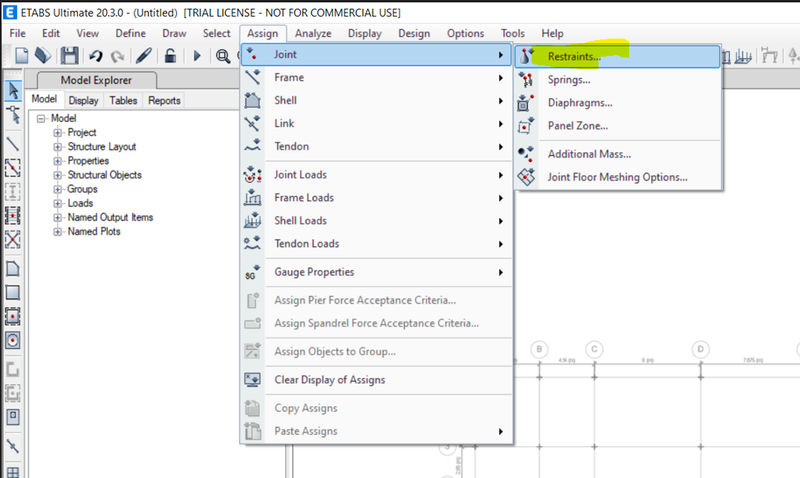Click the New Model page icon
The width and height of the screenshot is (800, 478).
click(21, 55)
